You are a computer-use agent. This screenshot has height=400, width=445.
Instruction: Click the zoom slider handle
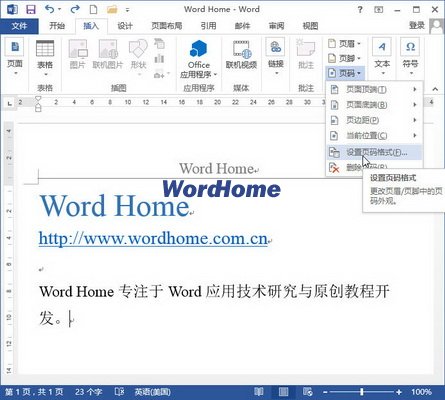tap(362, 392)
